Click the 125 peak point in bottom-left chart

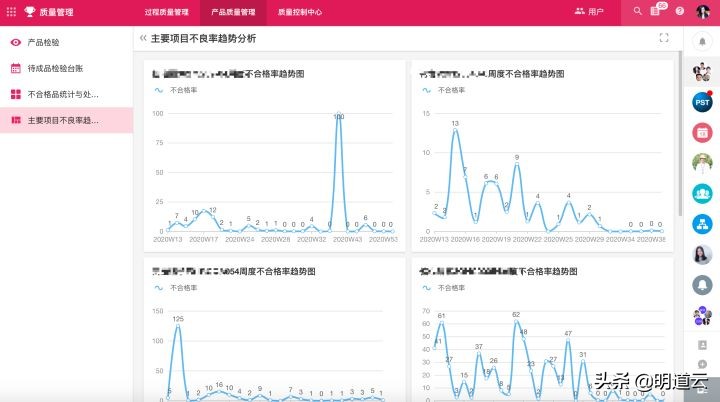click(178, 325)
